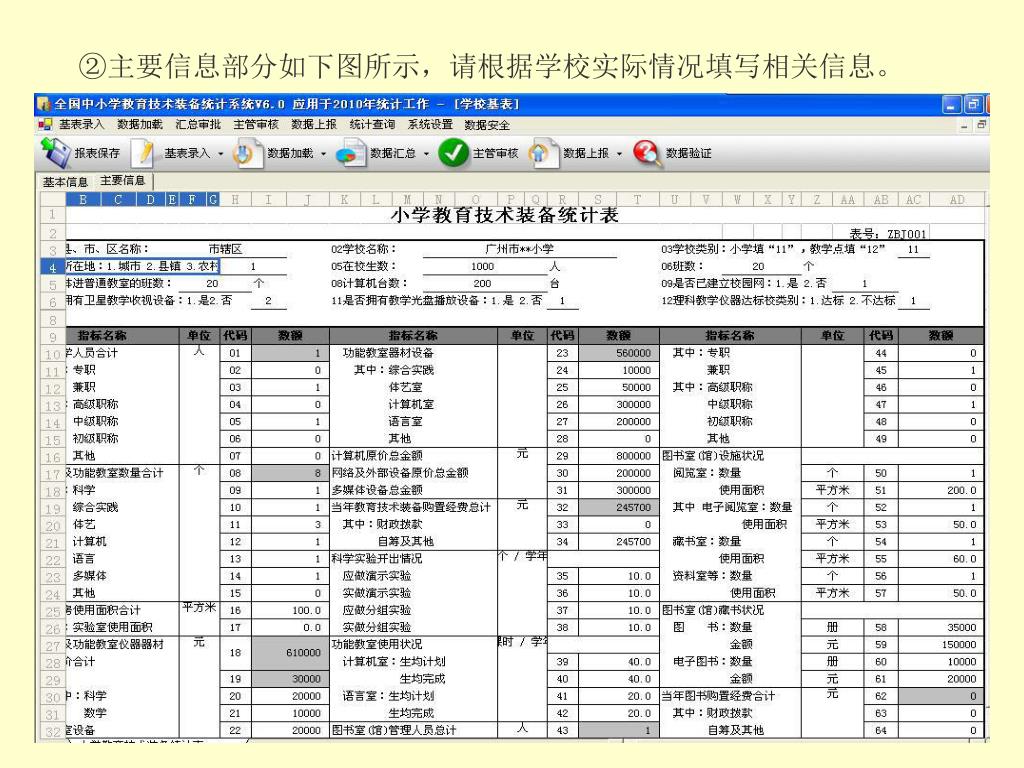1024x768 pixels.
Task: Click the value 100.0 for code 16
Action: tap(290, 610)
